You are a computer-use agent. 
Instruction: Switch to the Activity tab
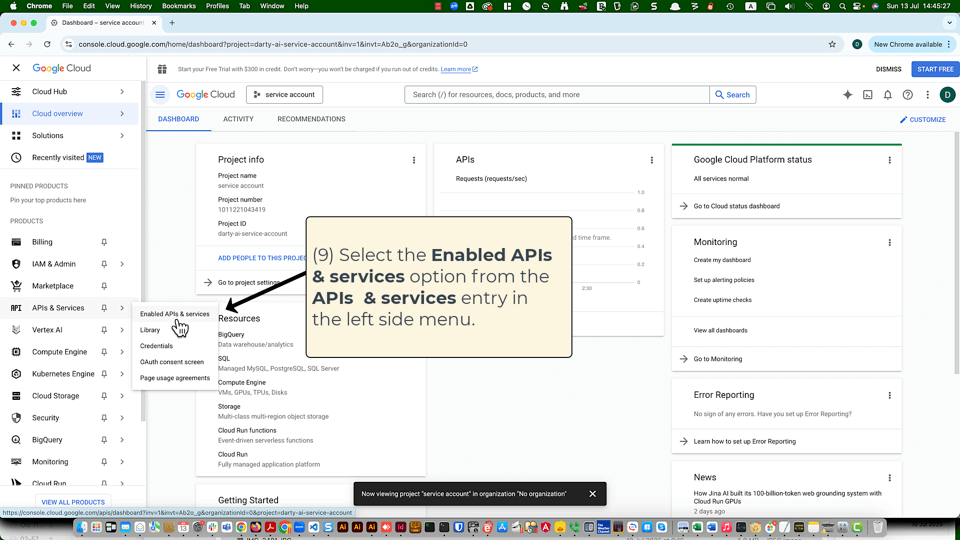pyautogui.click(x=238, y=119)
